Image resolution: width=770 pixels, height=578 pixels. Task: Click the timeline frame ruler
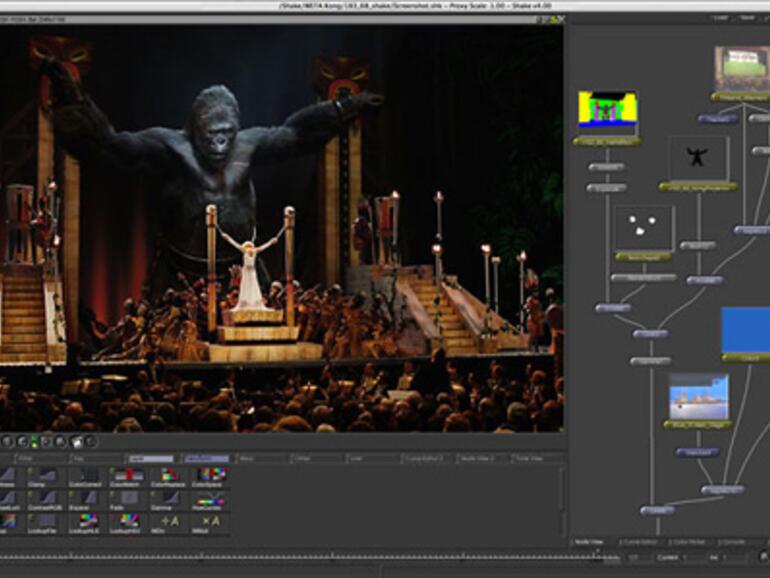click(300, 558)
